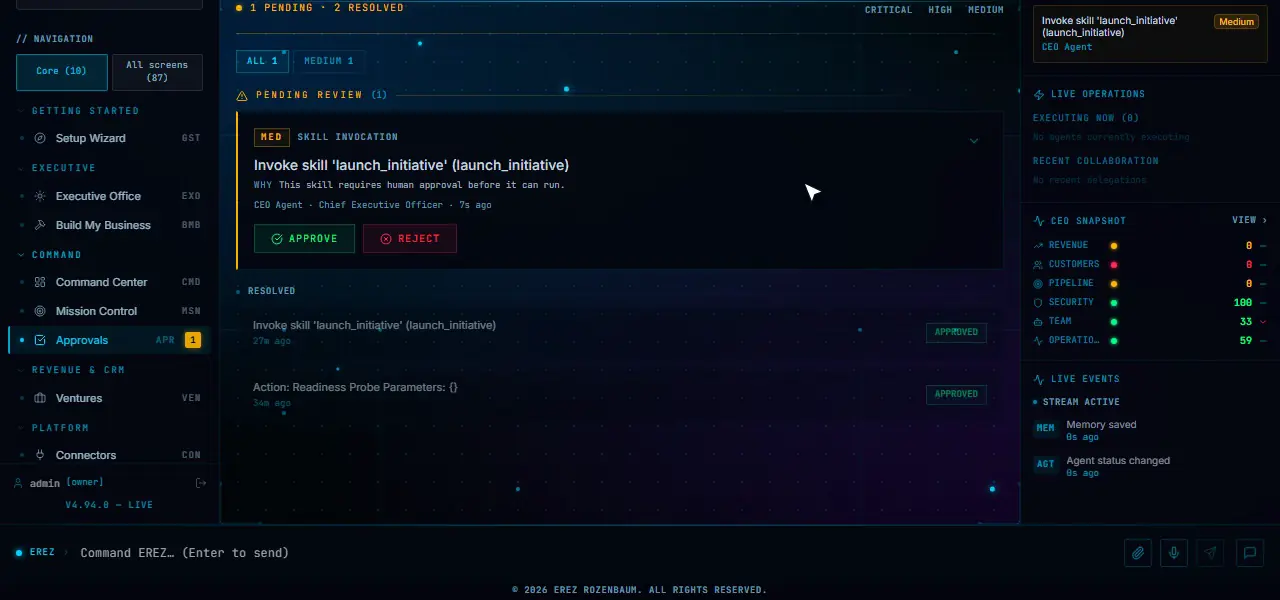The height and width of the screenshot is (600, 1280).
Task: Click the APPROVED badge on launch_initiative row
Action: [956, 332]
